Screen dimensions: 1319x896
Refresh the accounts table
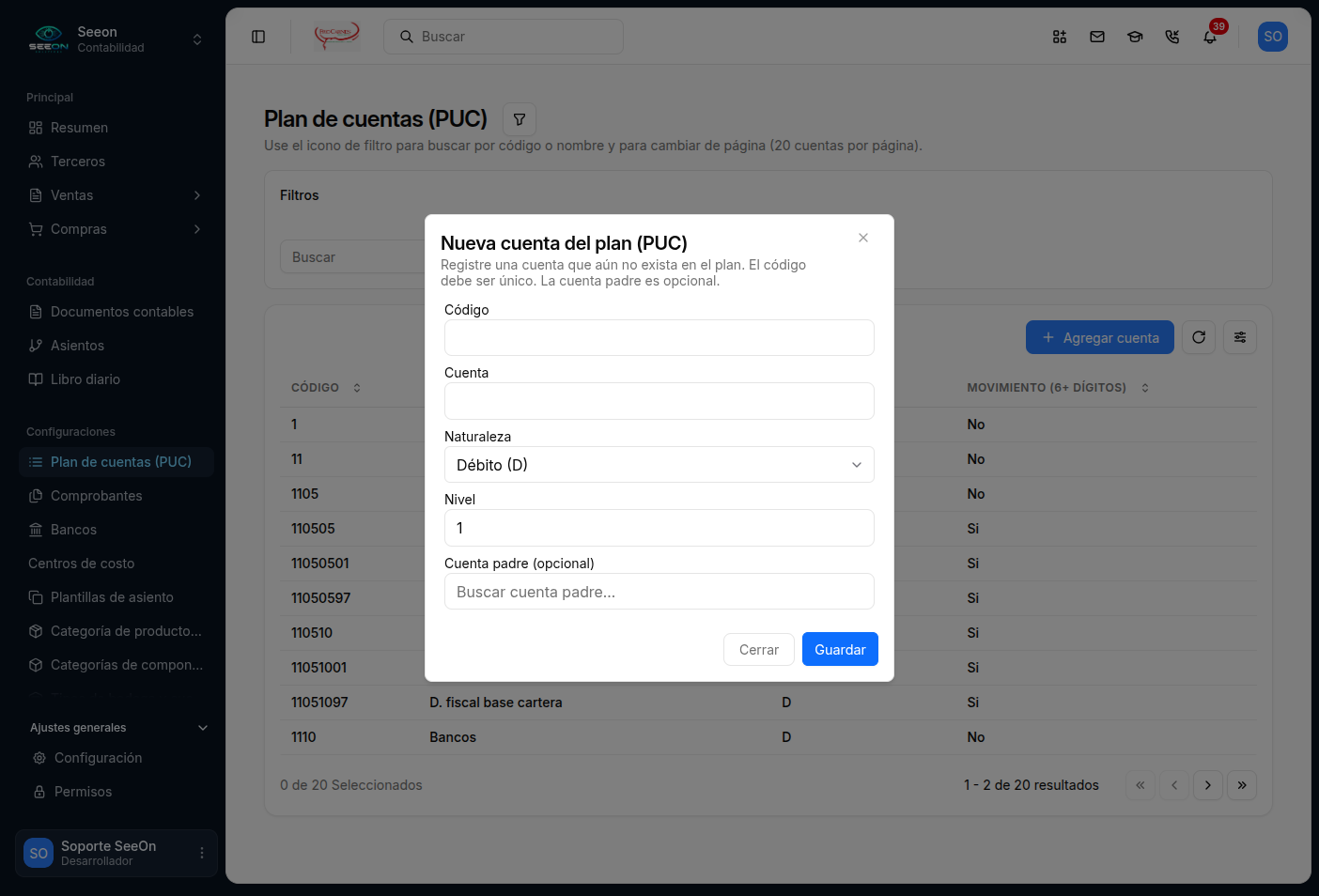(1199, 337)
